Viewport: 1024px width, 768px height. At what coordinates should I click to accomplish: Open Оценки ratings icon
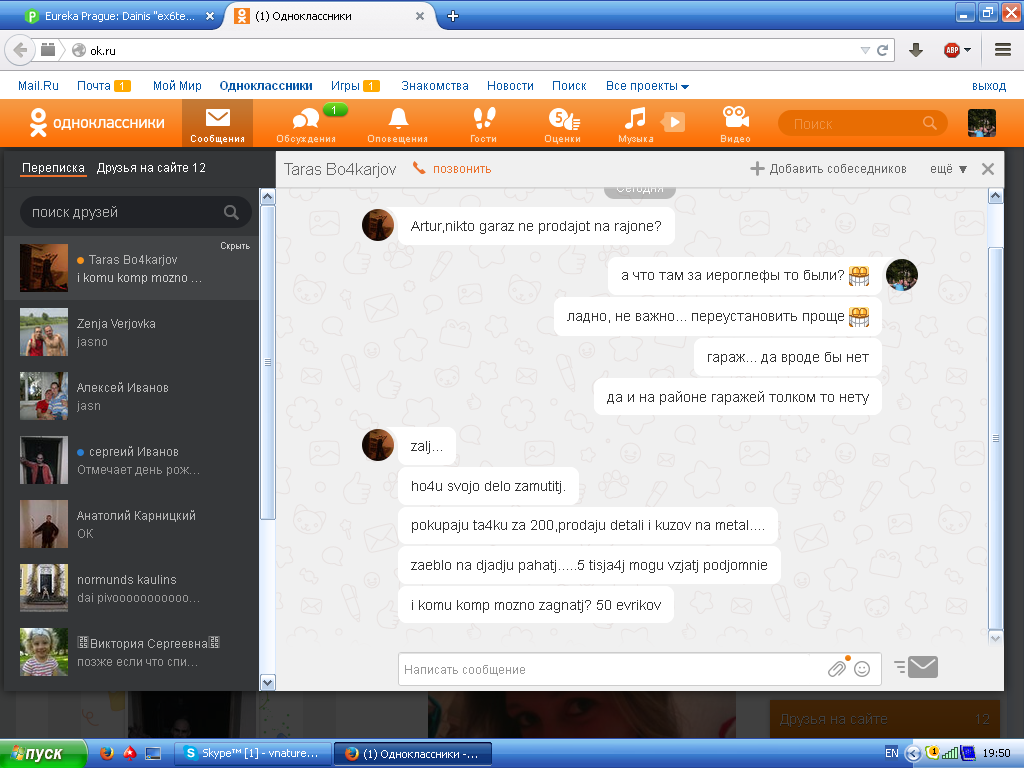click(563, 123)
